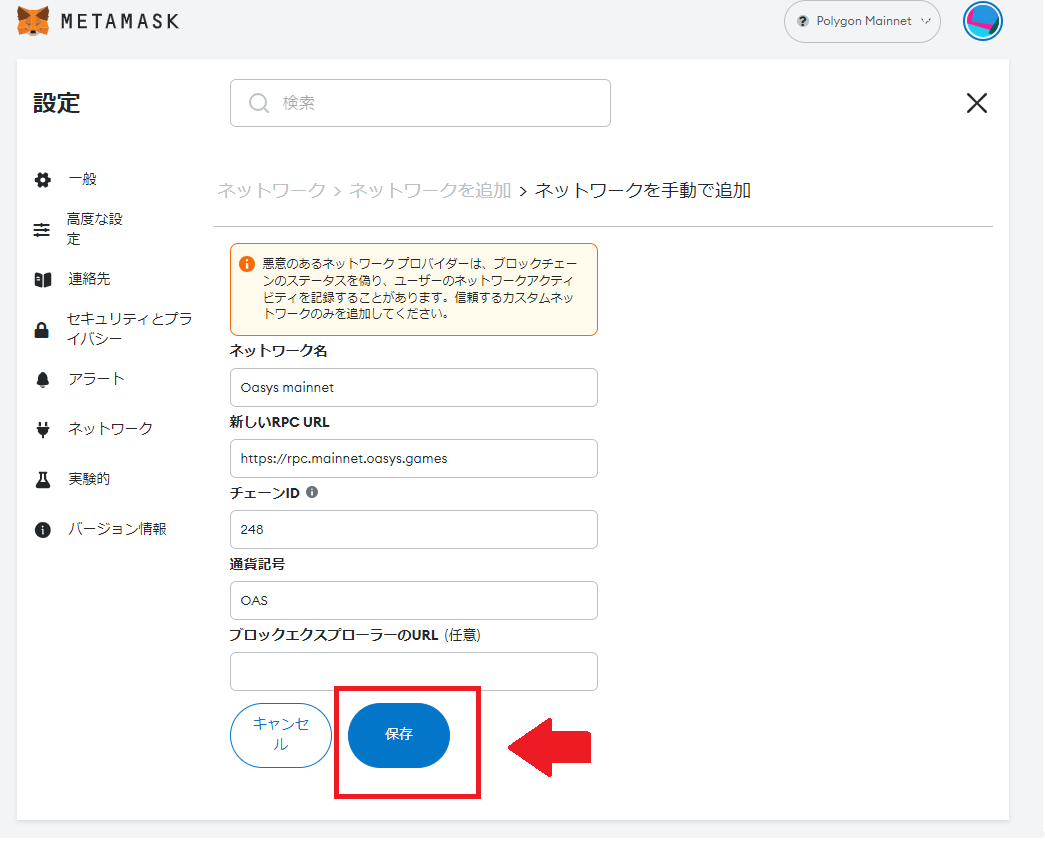Open security lock icon in sidebar
The image size is (1045, 842).
(41, 329)
